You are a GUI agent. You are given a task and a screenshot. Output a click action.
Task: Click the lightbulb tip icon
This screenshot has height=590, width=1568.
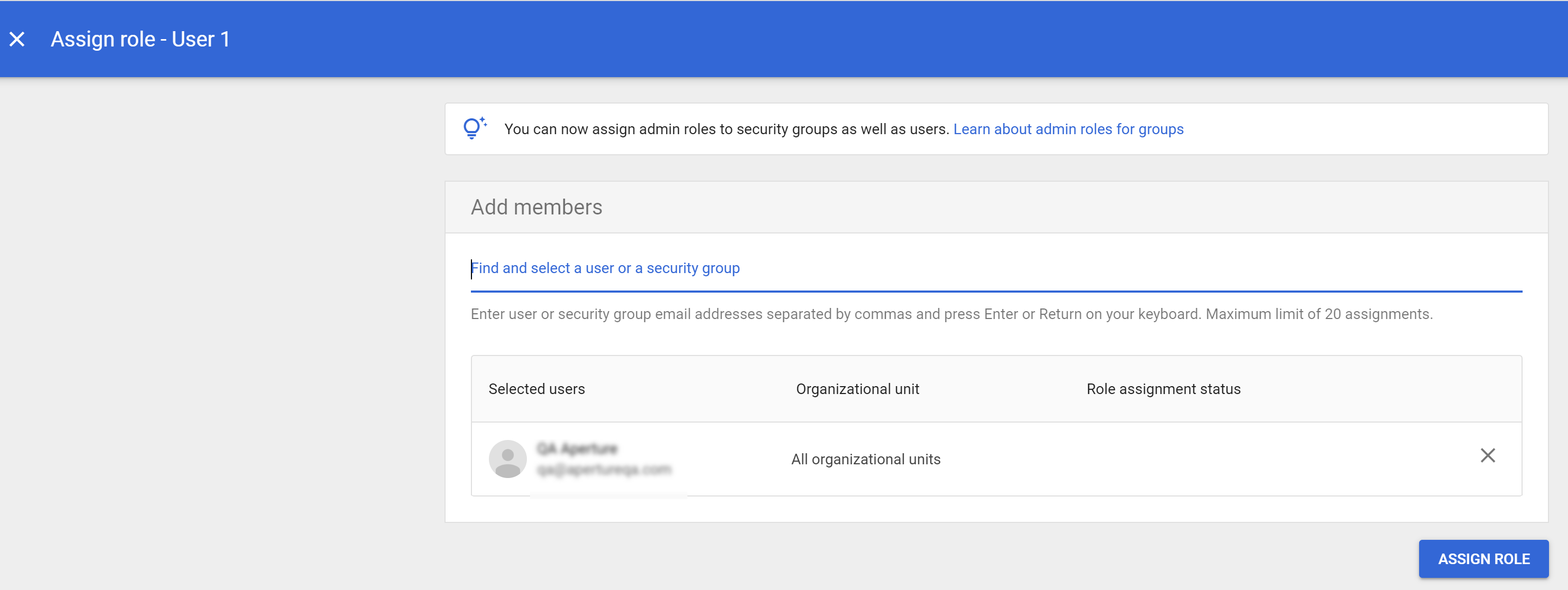(x=474, y=128)
